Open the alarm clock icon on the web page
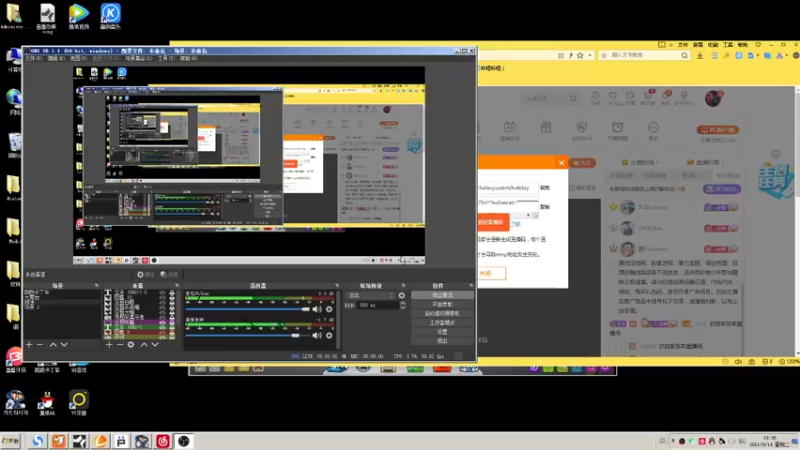This screenshot has width=800, height=450. [x=617, y=127]
